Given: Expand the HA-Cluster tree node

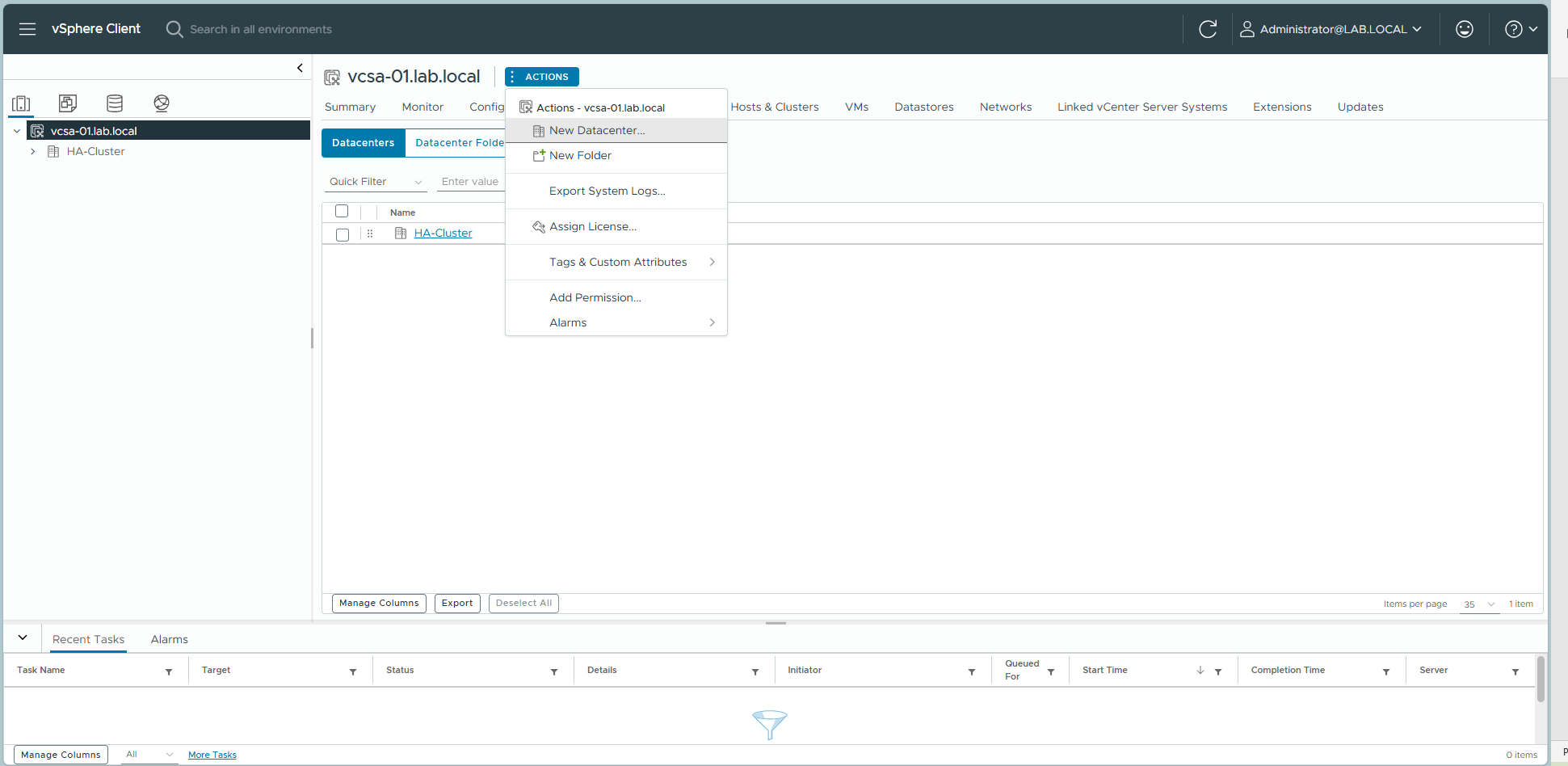Looking at the screenshot, I should [x=32, y=151].
